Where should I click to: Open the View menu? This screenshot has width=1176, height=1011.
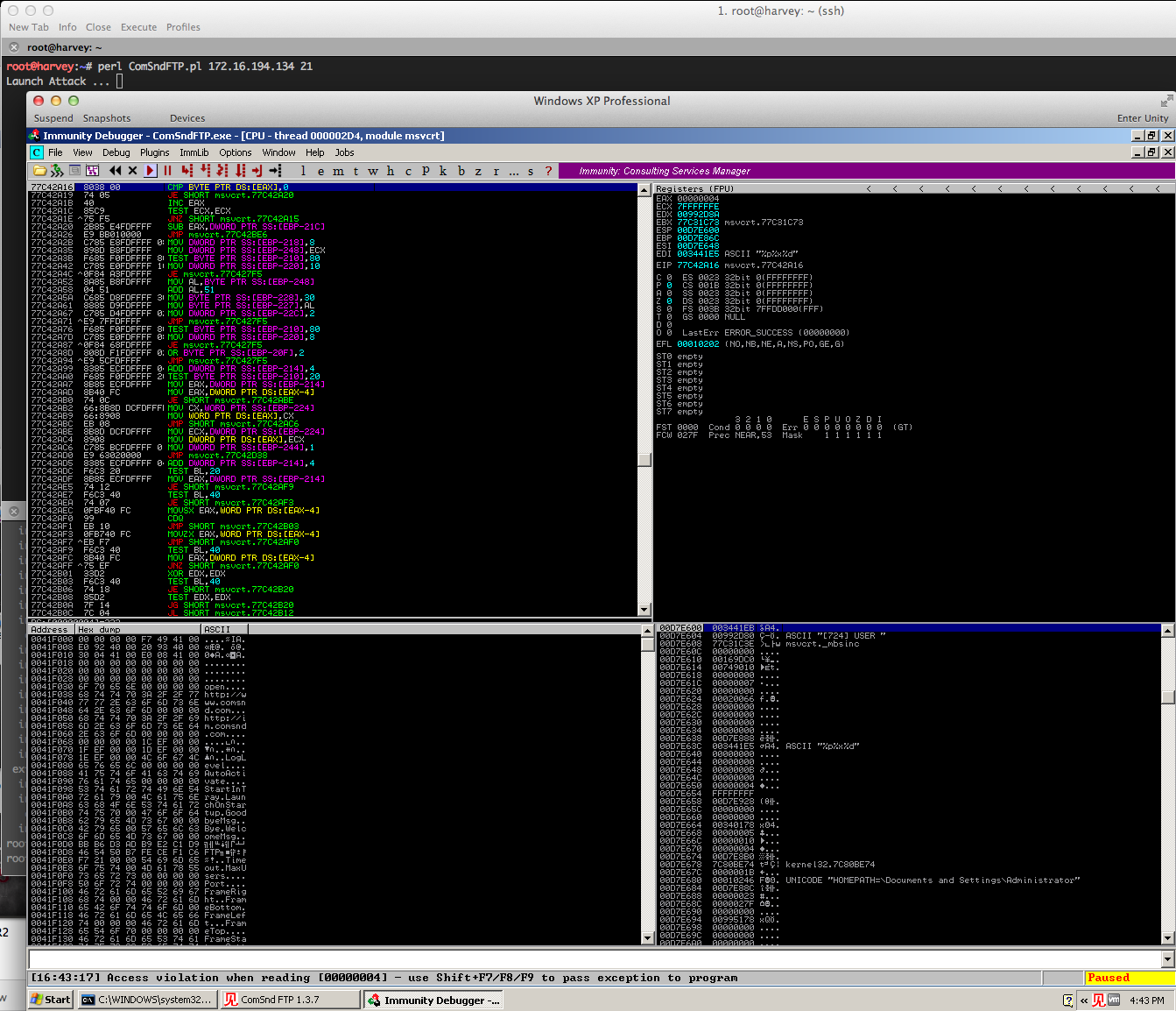point(82,152)
